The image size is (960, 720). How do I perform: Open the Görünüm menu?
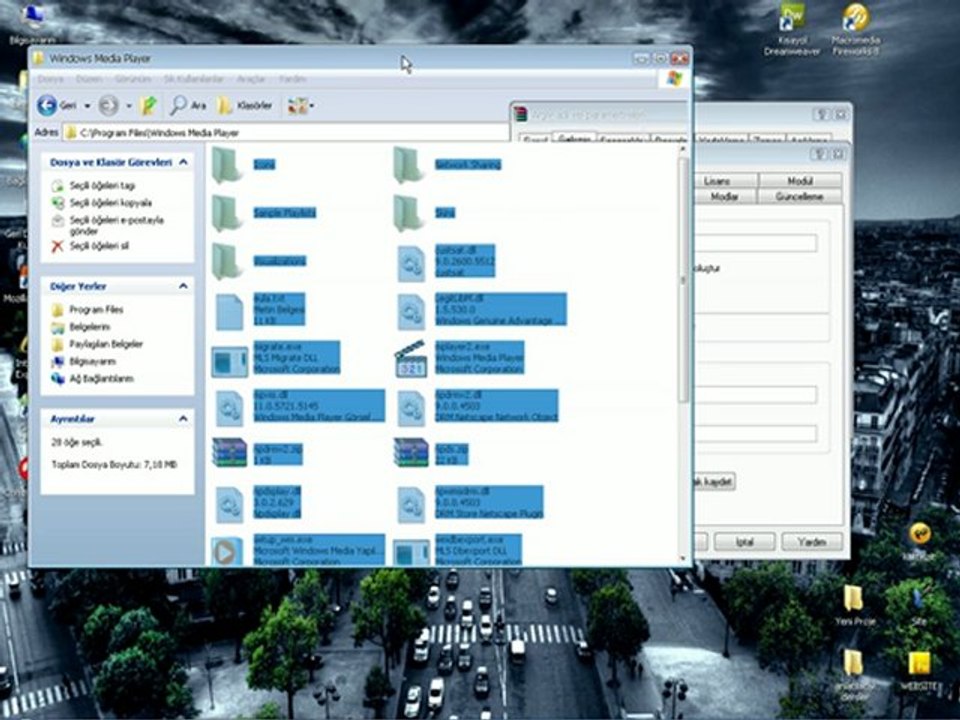(x=133, y=79)
